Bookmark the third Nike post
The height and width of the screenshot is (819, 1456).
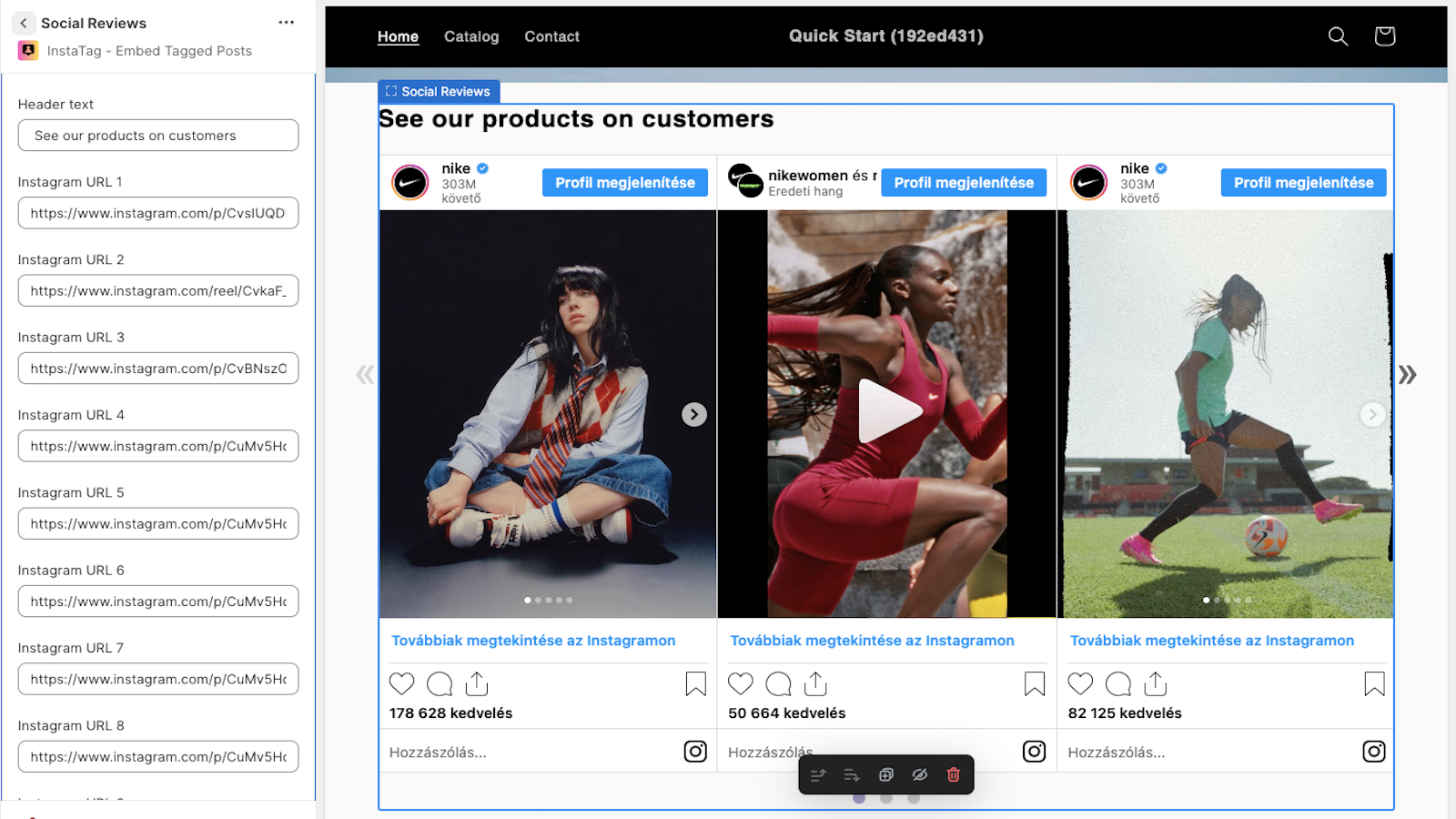(1374, 683)
